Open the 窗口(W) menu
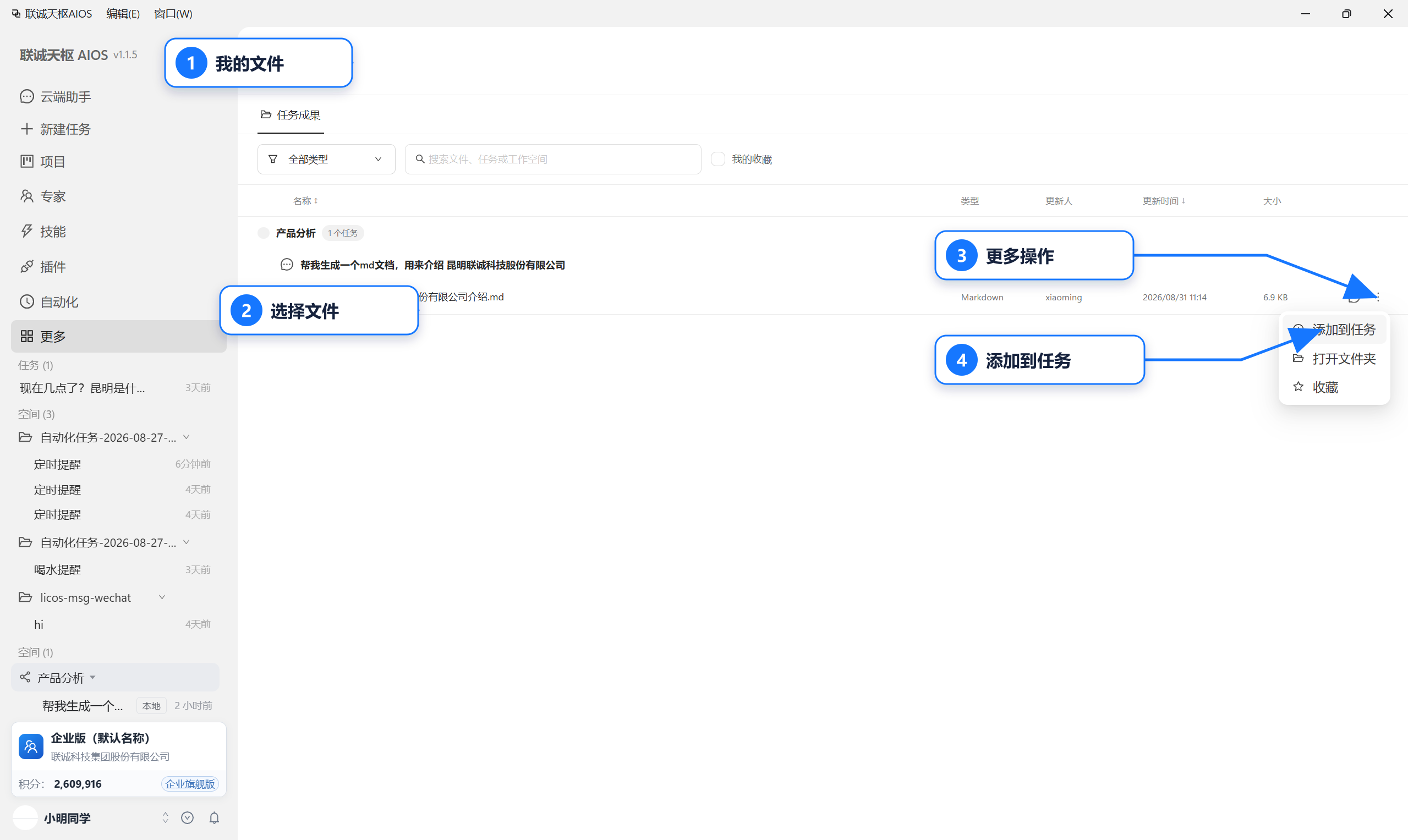This screenshot has width=1408, height=840. pyautogui.click(x=173, y=14)
